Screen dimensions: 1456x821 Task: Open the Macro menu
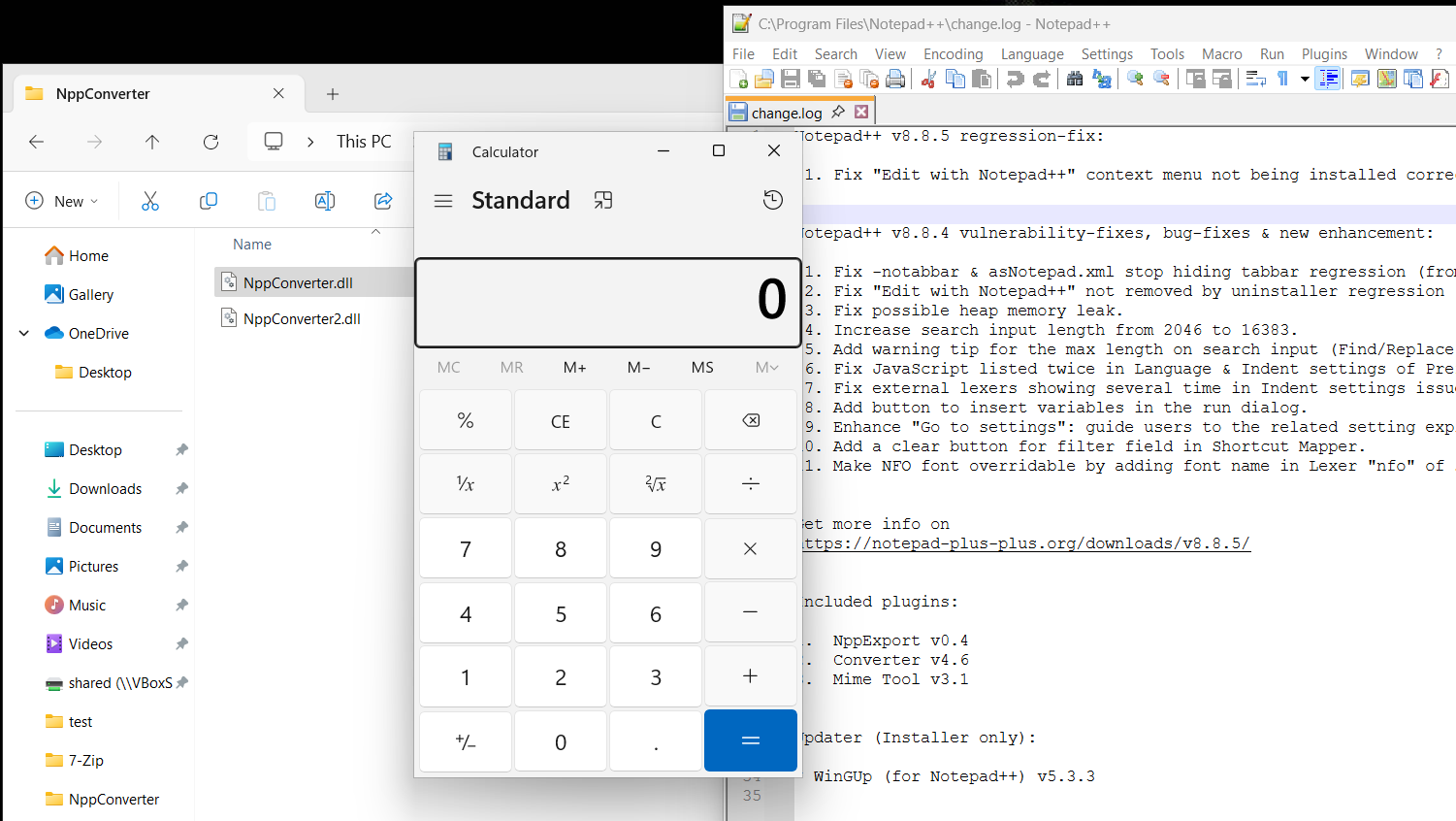pyautogui.click(x=1222, y=54)
